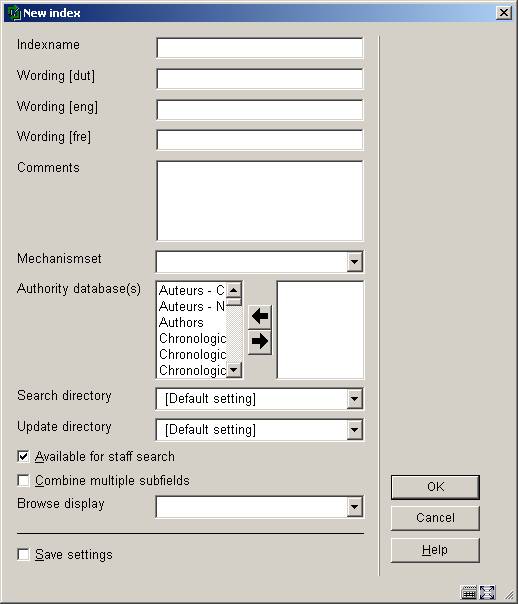Expand the Search directory dropdown
The height and width of the screenshot is (604, 518).
354,399
